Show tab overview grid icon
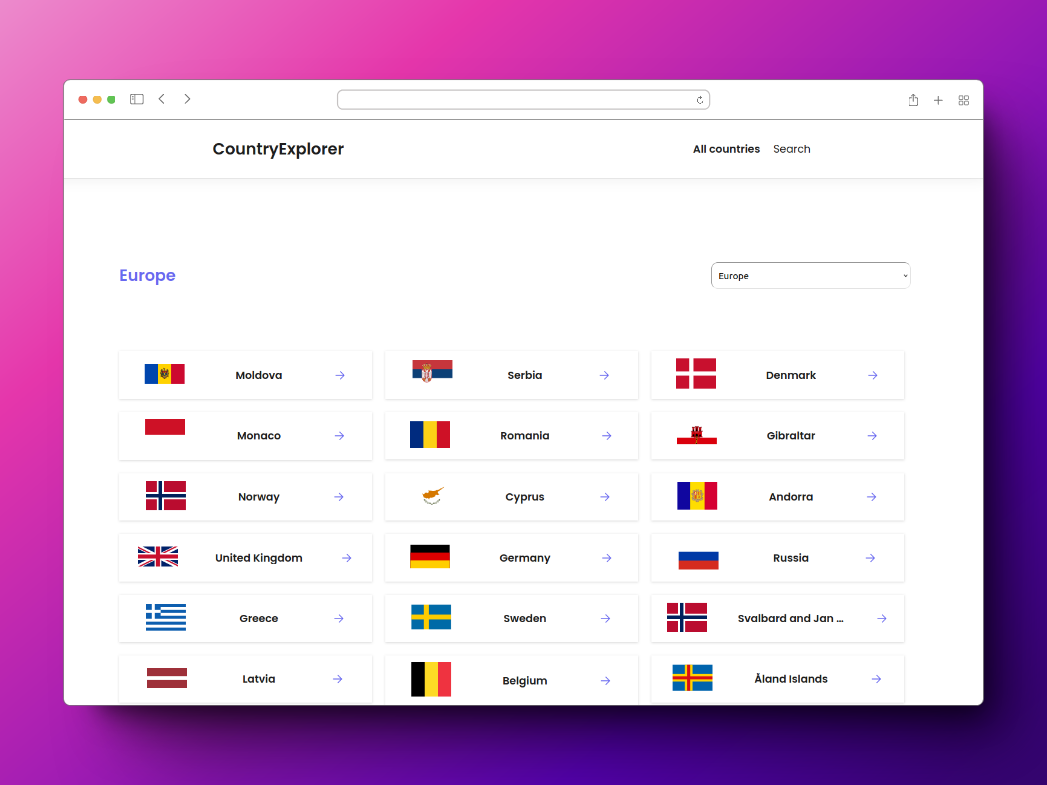The image size is (1047, 785). (964, 100)
